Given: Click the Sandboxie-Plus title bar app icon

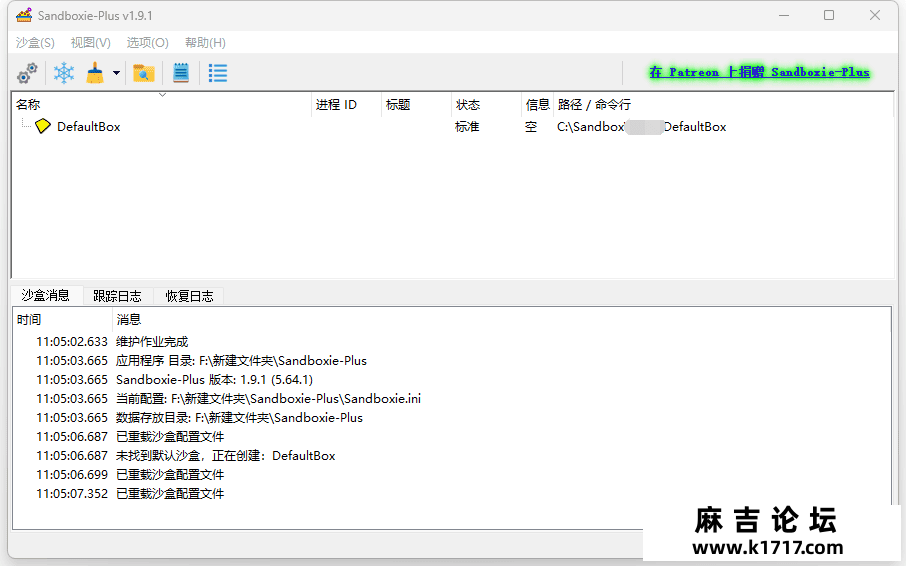Looking at the screenshot, I should (24, 15).
